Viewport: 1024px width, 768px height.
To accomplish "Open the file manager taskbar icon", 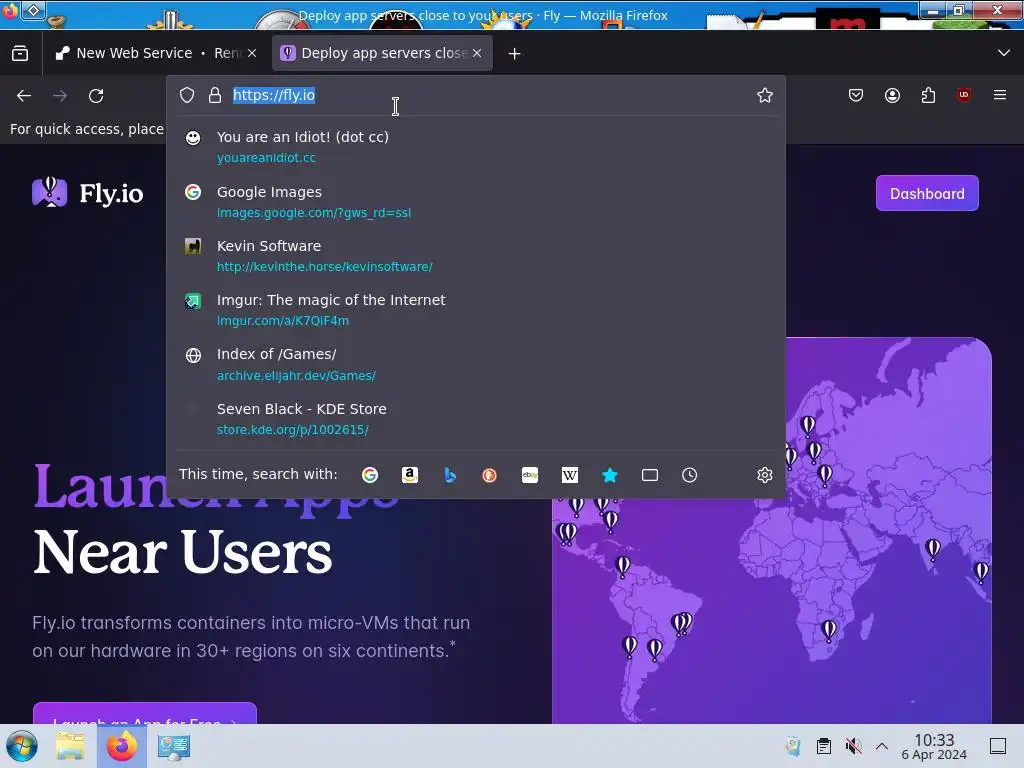I will pos(71,746).
